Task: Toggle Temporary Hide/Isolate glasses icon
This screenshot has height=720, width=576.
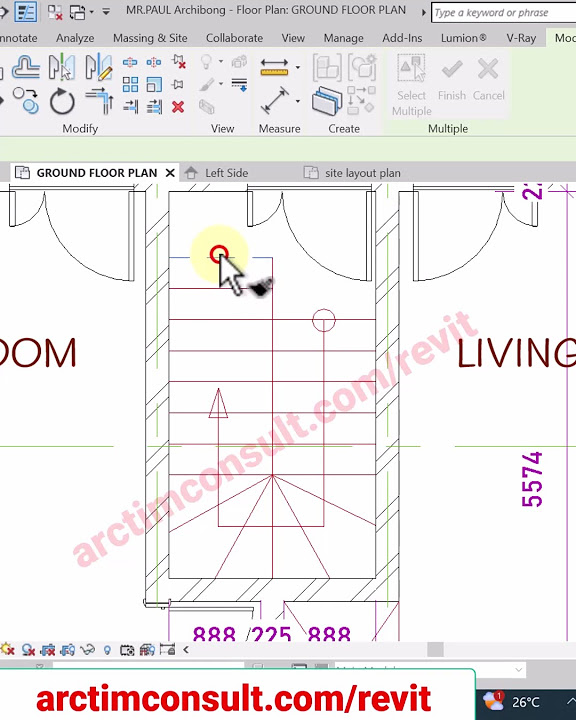Action: coord(87,650)
